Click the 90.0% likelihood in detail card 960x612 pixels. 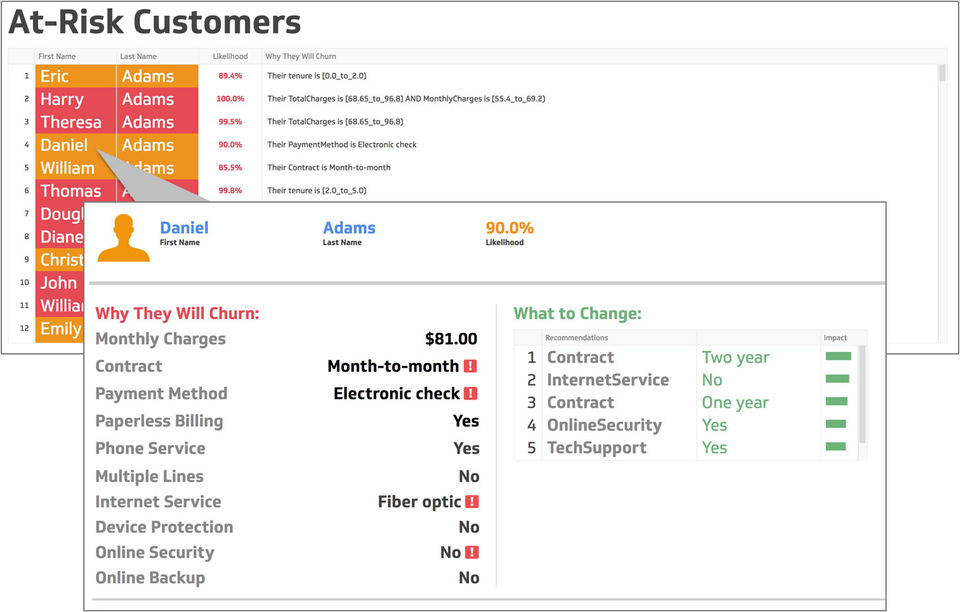(x=509, y=228)
